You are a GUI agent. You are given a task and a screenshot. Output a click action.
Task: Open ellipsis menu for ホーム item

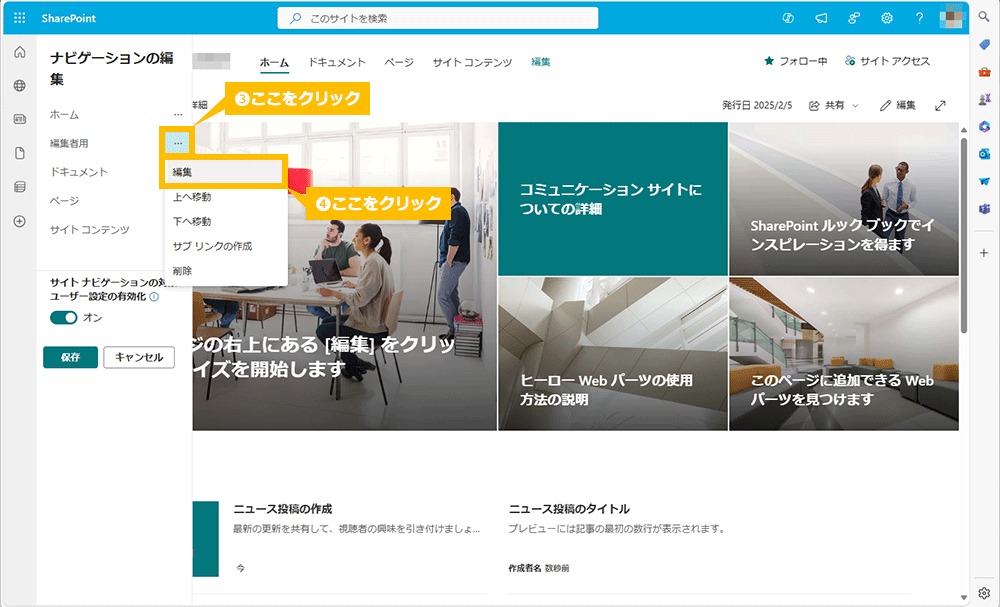click(178, 115)
